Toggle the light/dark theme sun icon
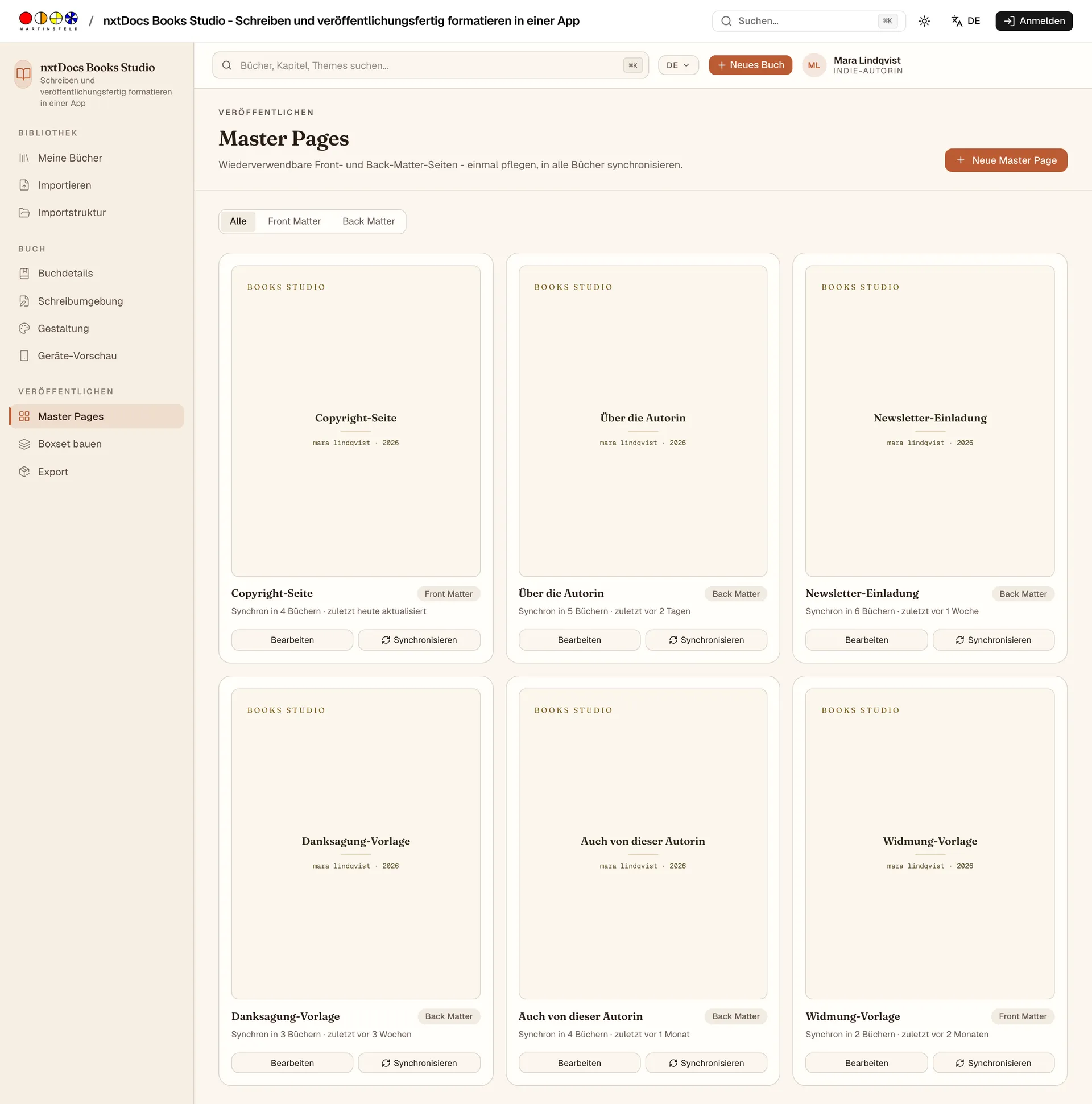Viewport: 1092px width, 1104px height. point(924,21)
